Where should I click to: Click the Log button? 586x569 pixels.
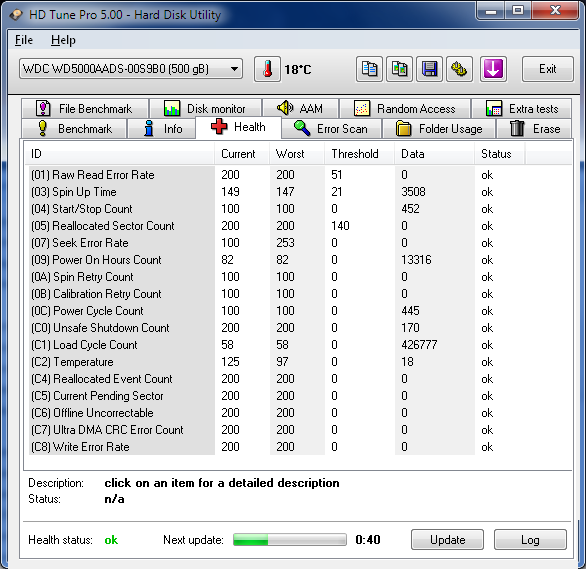[530, 539]
